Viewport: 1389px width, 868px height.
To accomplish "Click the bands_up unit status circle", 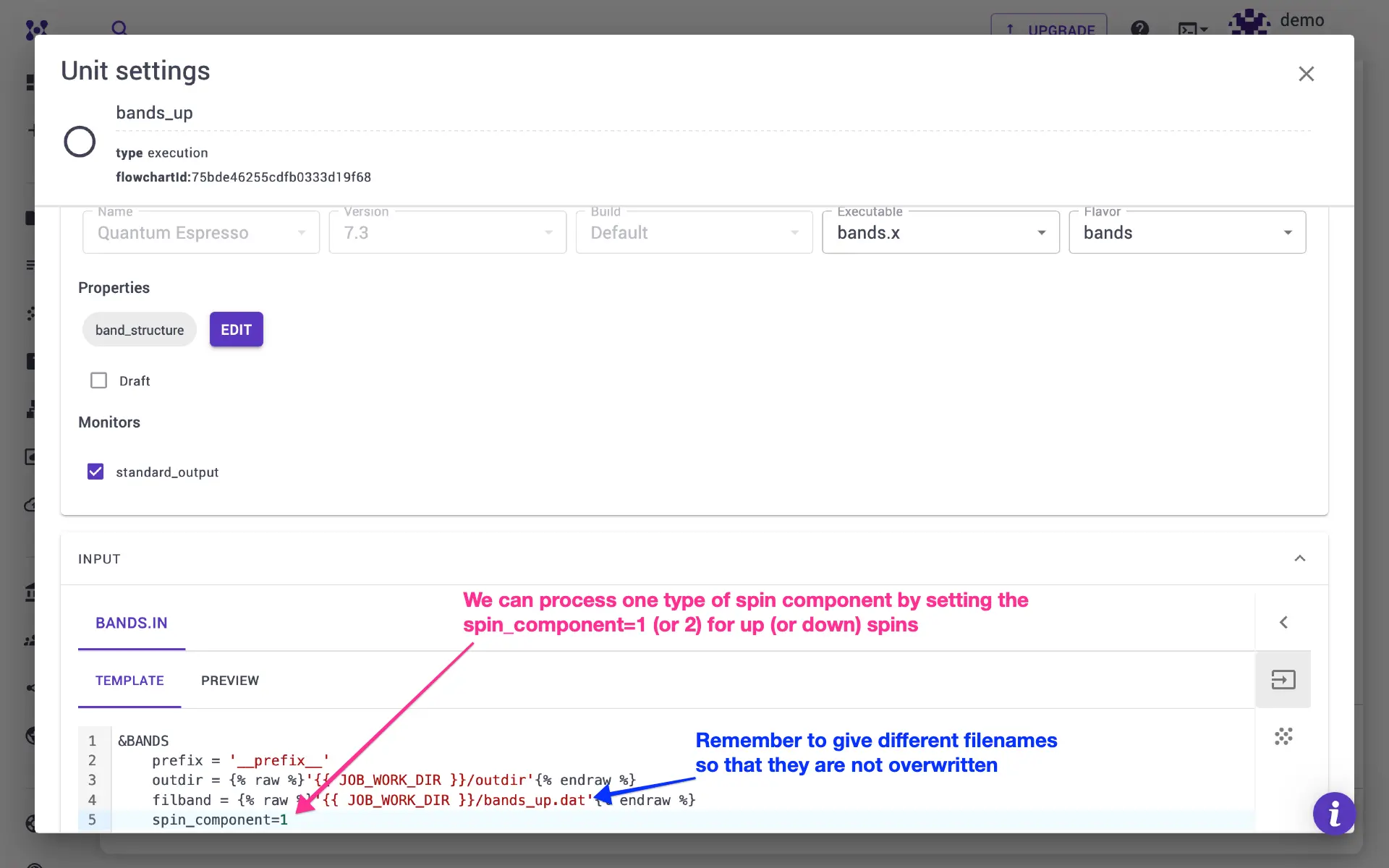I will (x=80, y=142).
